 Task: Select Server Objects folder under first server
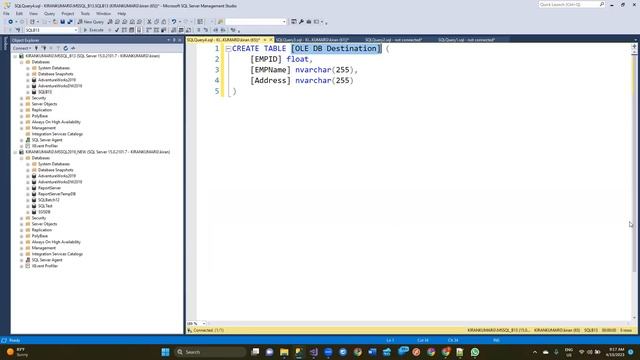(x=44, y=104)
